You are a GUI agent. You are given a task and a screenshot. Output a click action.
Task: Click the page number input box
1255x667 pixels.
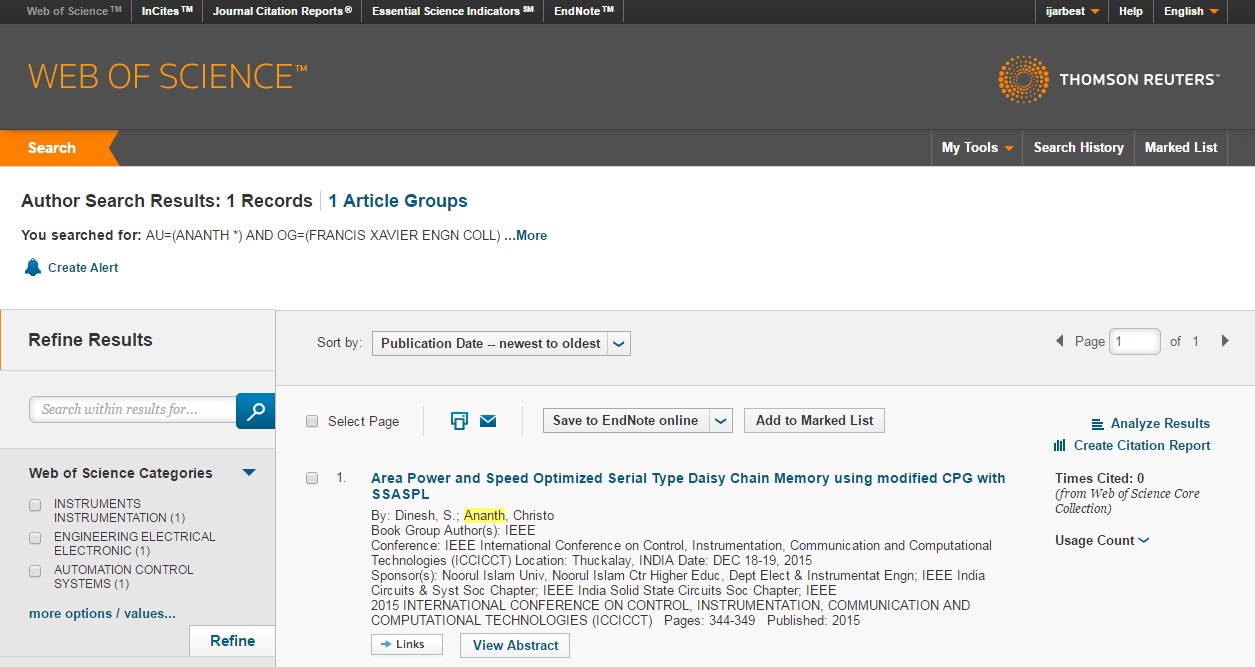1135,341
